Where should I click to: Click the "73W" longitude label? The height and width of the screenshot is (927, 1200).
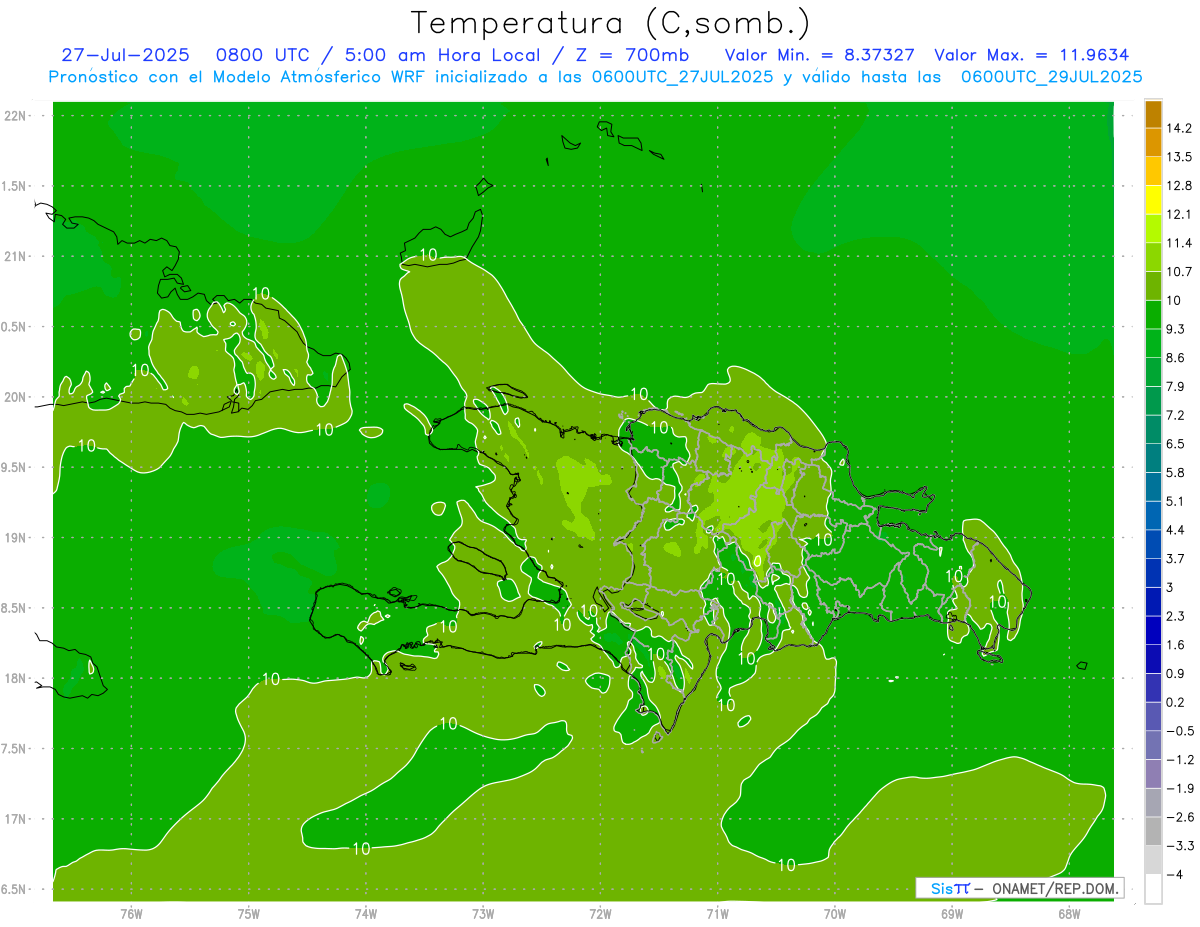click(x=483, y=913)
